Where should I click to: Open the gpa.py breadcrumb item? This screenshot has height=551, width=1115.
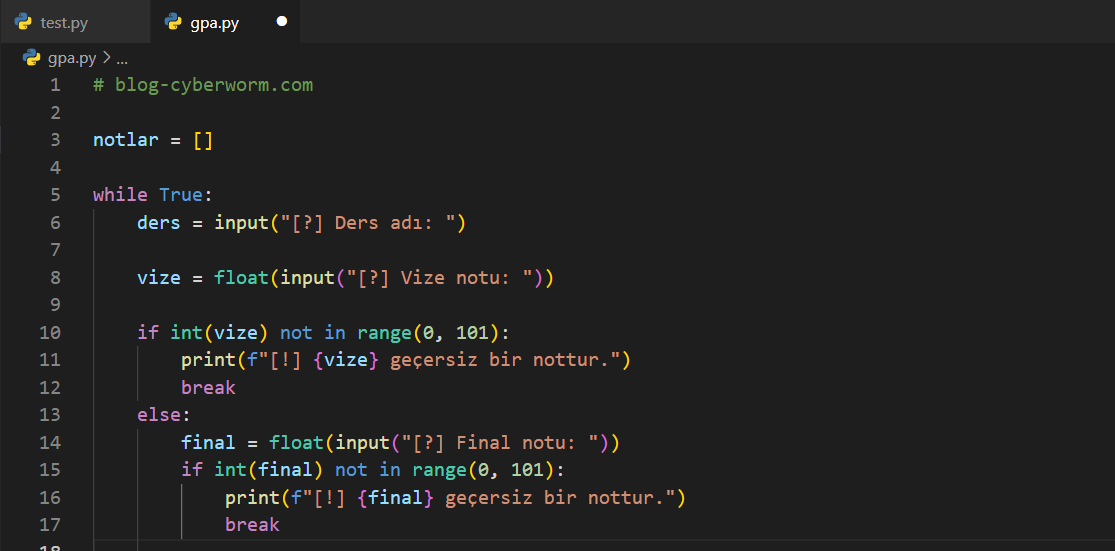tap(72, 58)
